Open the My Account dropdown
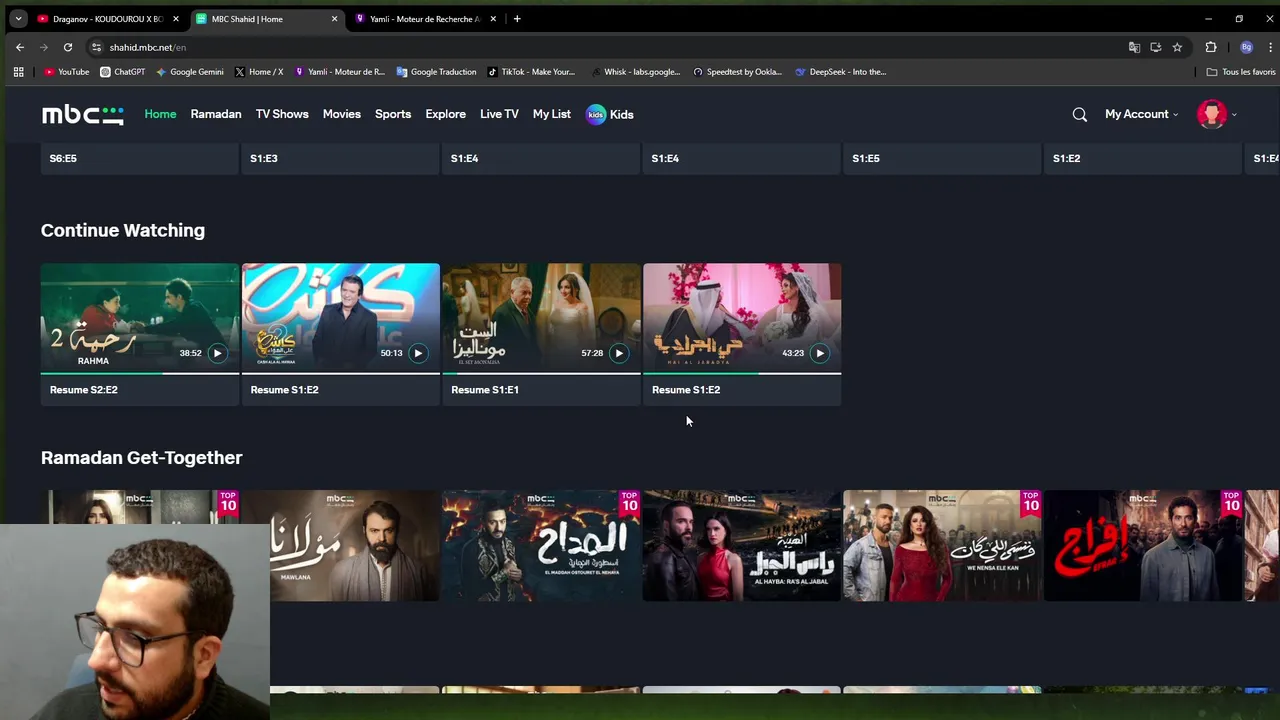 [1141, 114]
